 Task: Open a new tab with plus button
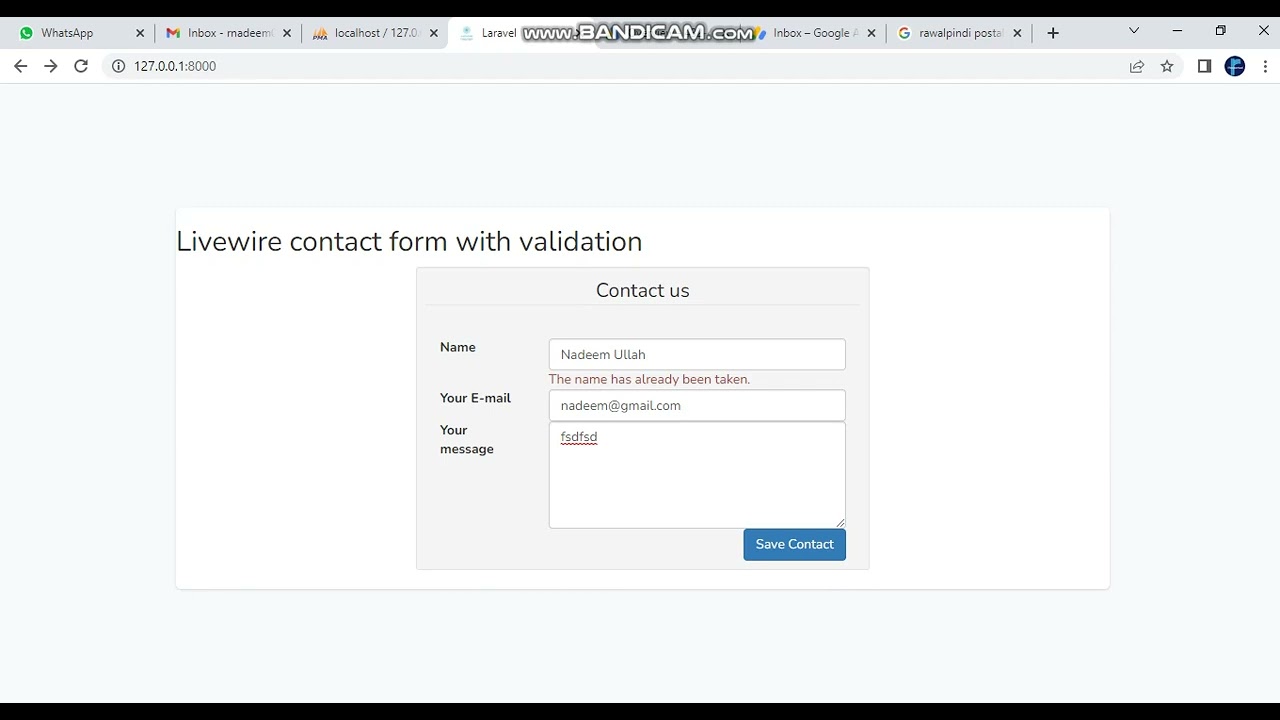[x=1053, y=33]
